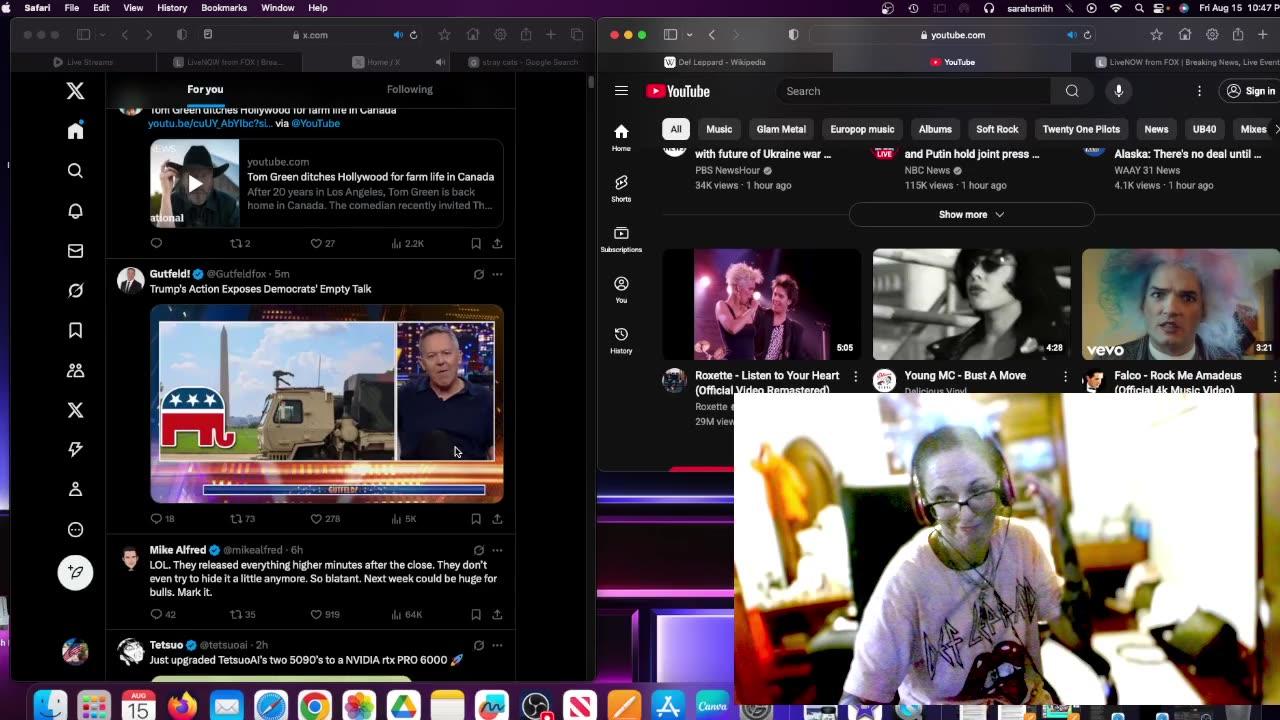Screen dimensions: 1280x720
Task: Select the All filter chip on YouTube
Action: pyautogui.click(x=676, y=129)
